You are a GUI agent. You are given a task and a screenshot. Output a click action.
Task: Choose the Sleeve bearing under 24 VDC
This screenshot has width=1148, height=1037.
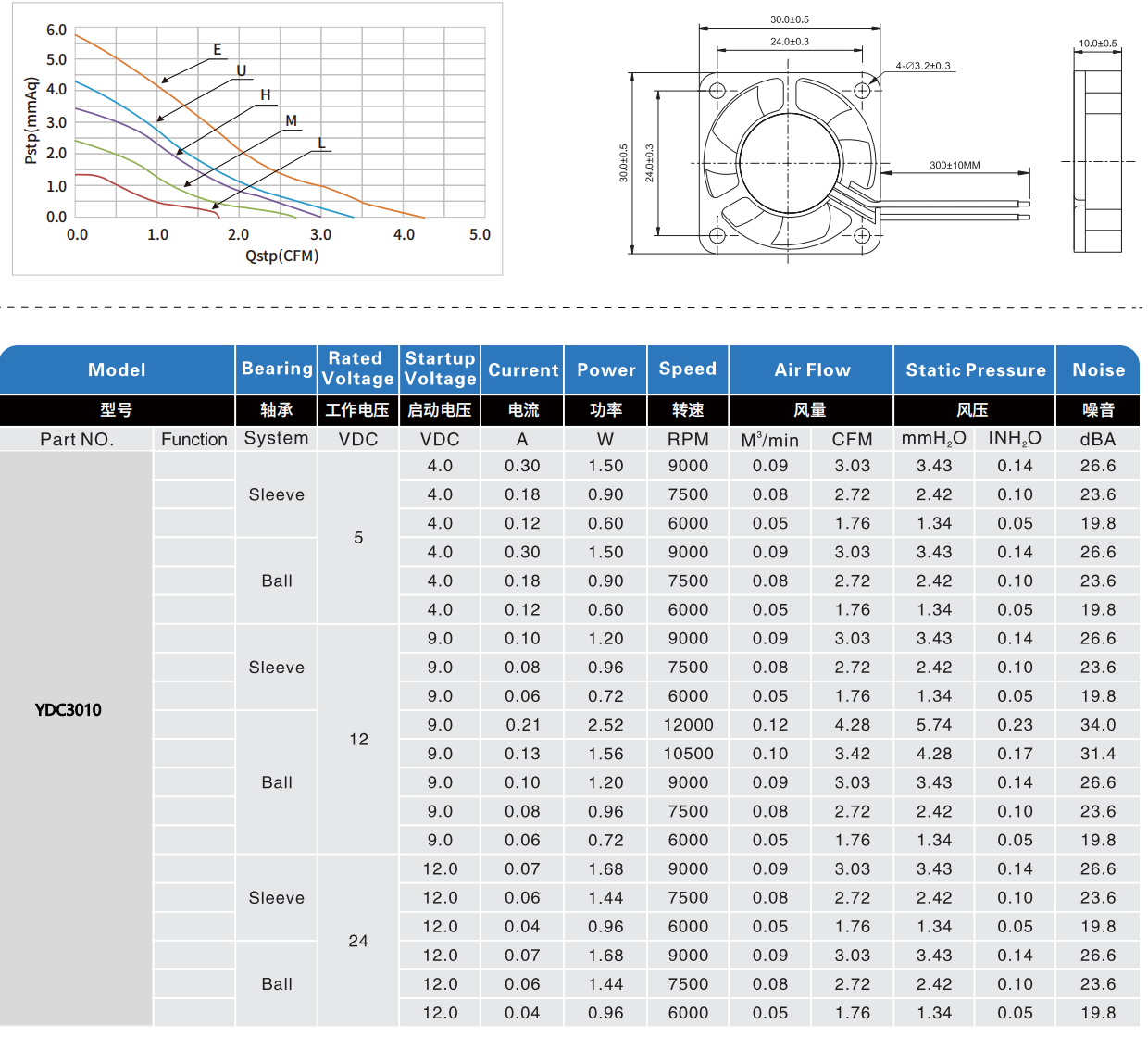click(276, 897)
